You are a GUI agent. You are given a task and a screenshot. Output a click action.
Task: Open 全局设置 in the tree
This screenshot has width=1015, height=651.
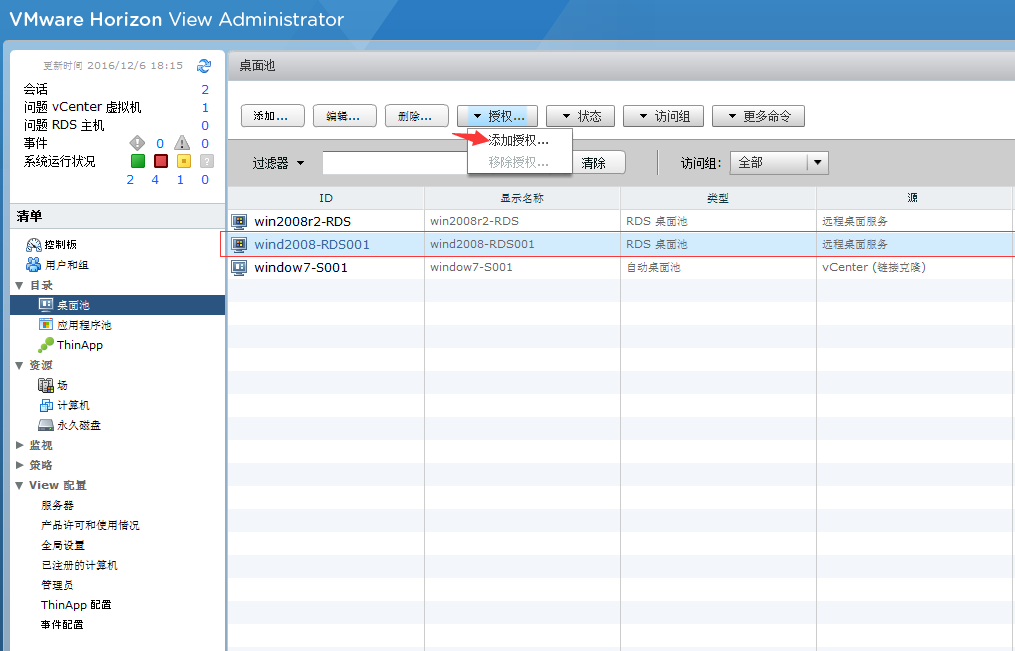63,546
